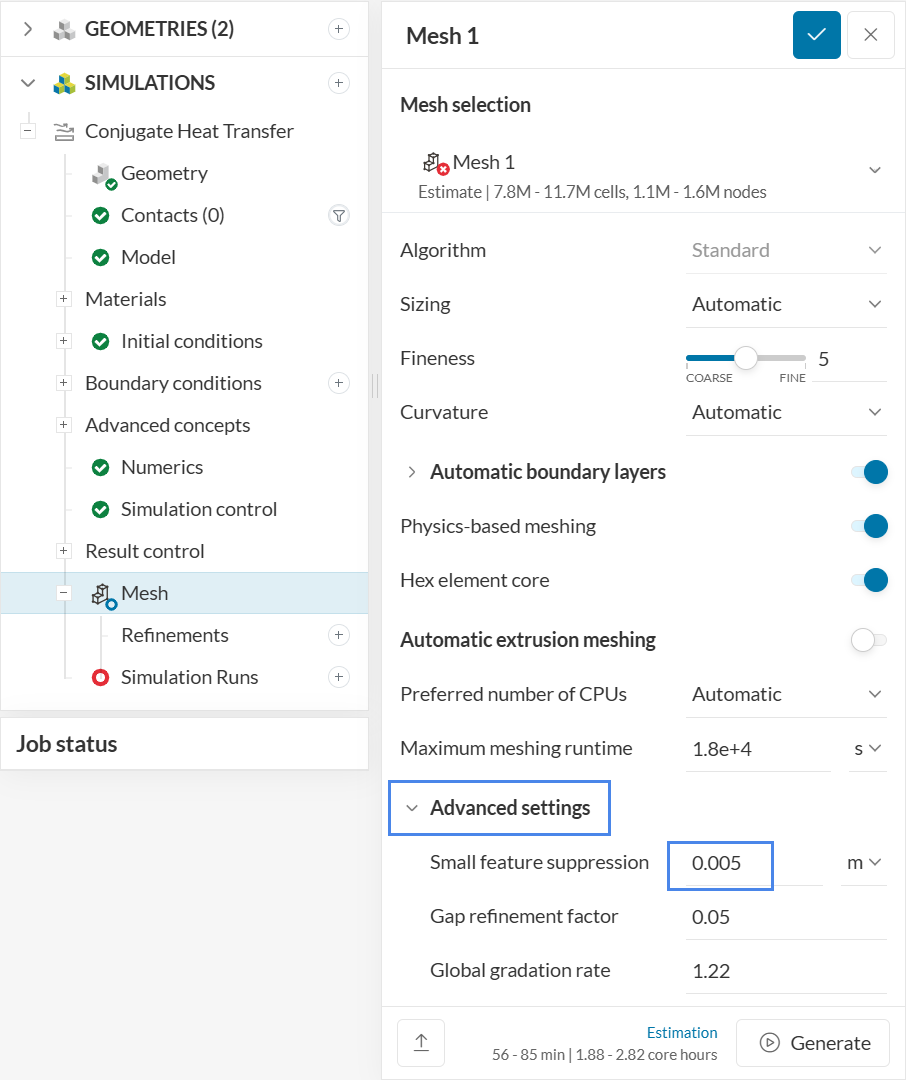906x1080 pixels.
Task: Close the Mesh 1 panel
Action: pos(870,35)
